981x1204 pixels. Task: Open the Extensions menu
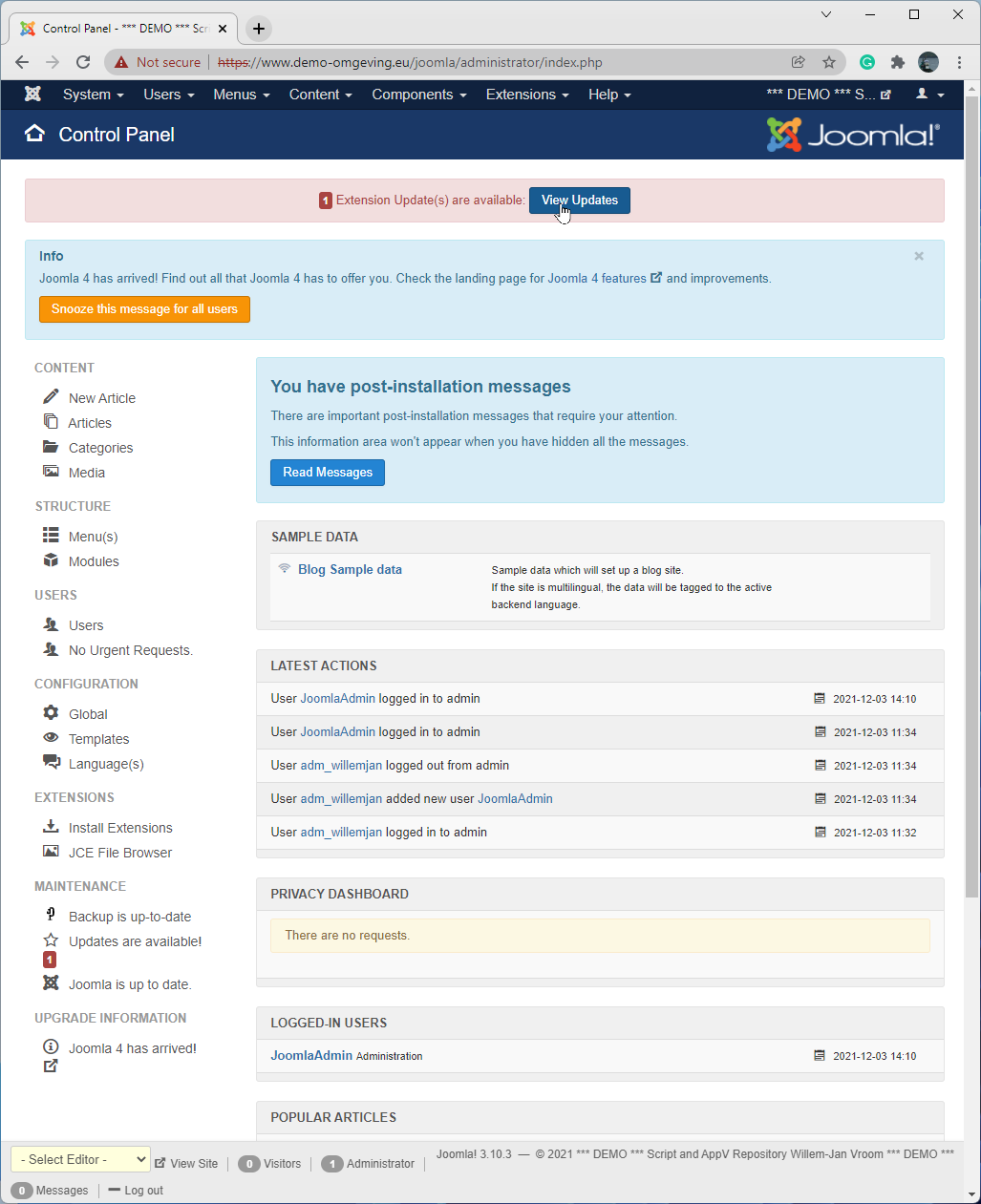[526, 95]
